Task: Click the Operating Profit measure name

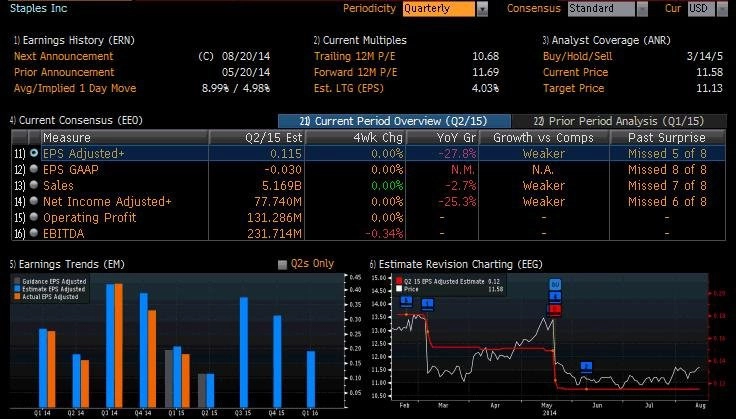Action: point(90,217)
